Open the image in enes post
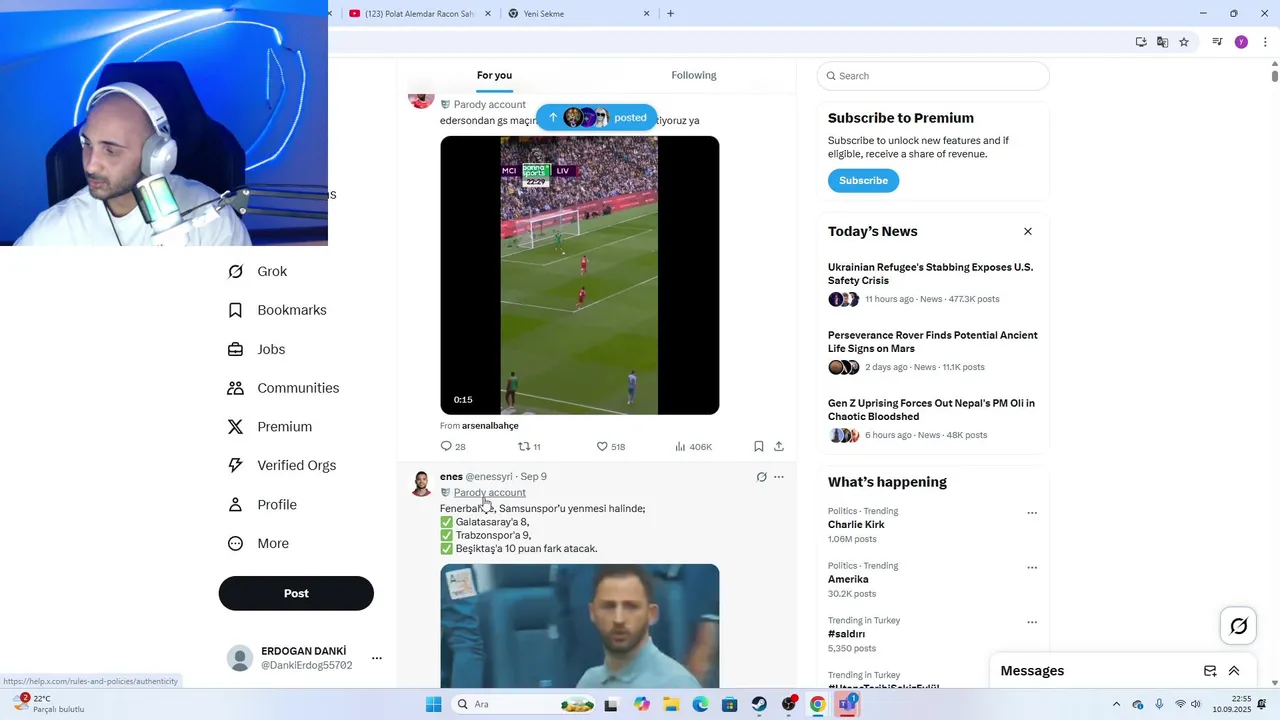This screenshot has height=720, width=1280. 579,626
